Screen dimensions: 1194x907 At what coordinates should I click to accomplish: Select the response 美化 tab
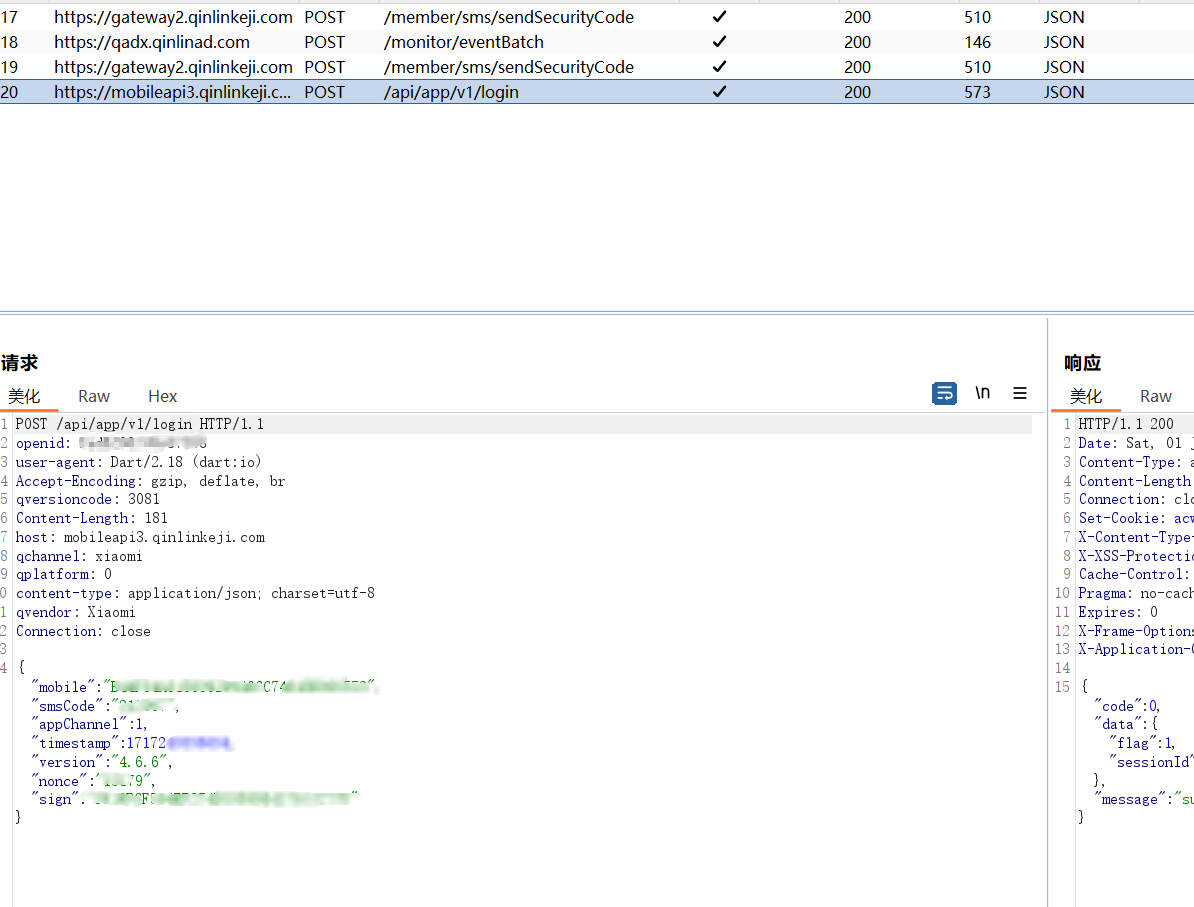[1086, 396]
